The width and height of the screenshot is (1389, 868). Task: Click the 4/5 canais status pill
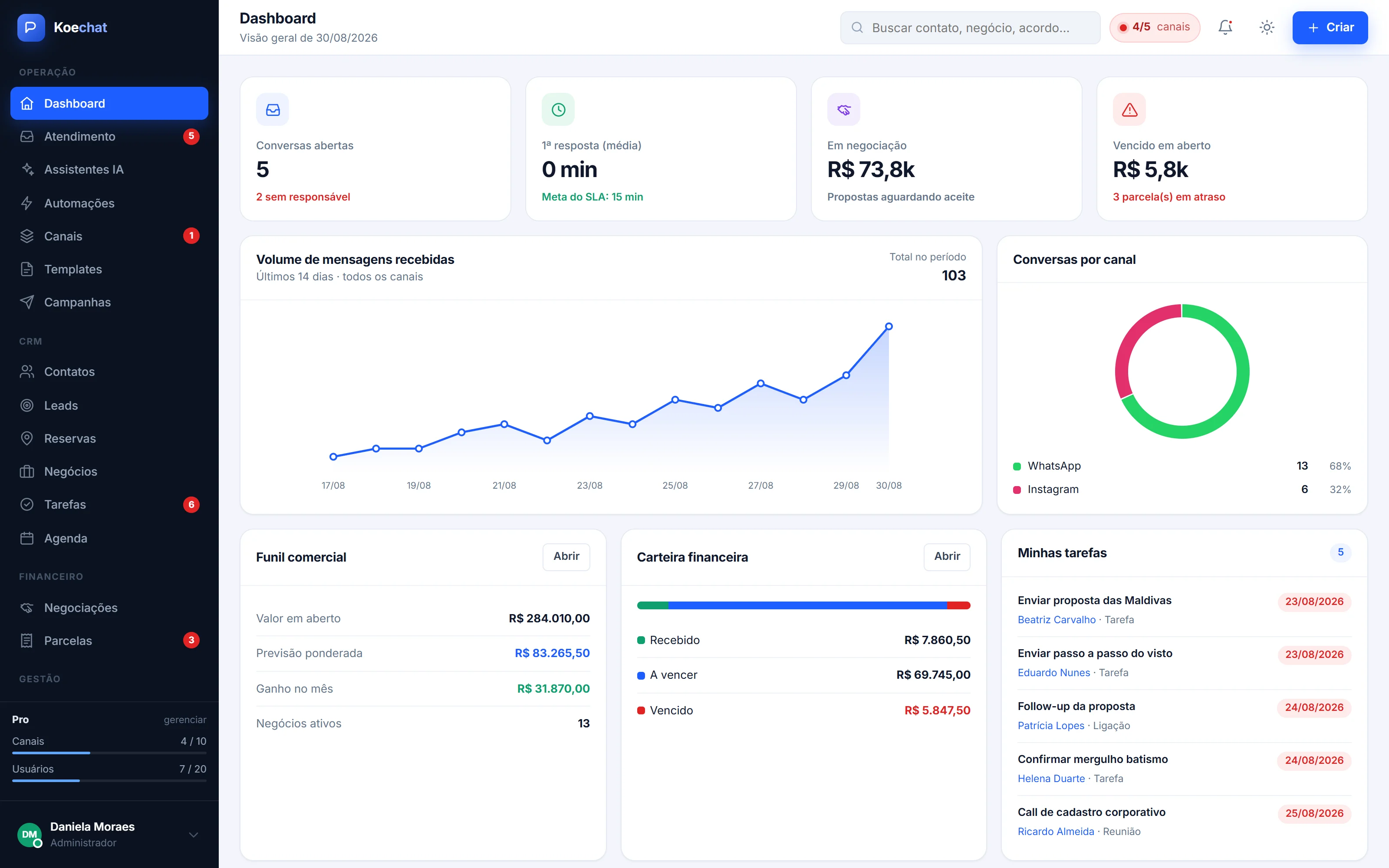[x=1155, y=27]
